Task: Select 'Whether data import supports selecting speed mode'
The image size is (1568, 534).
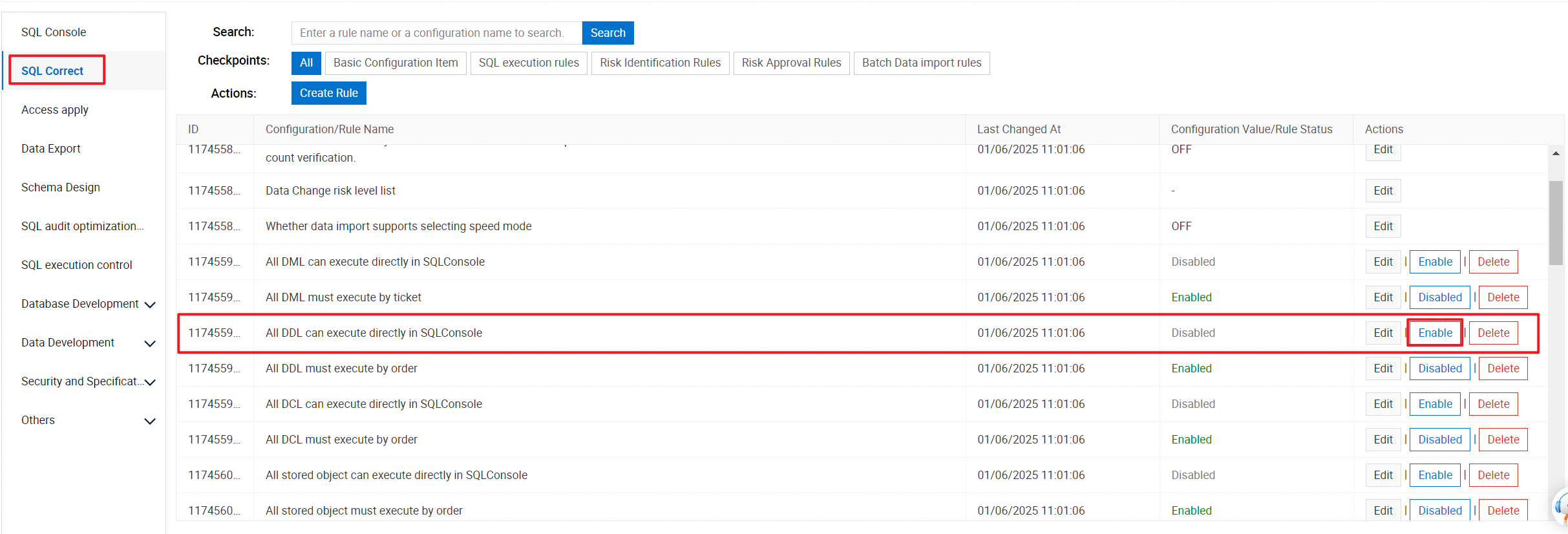Action: click(399, 226)
